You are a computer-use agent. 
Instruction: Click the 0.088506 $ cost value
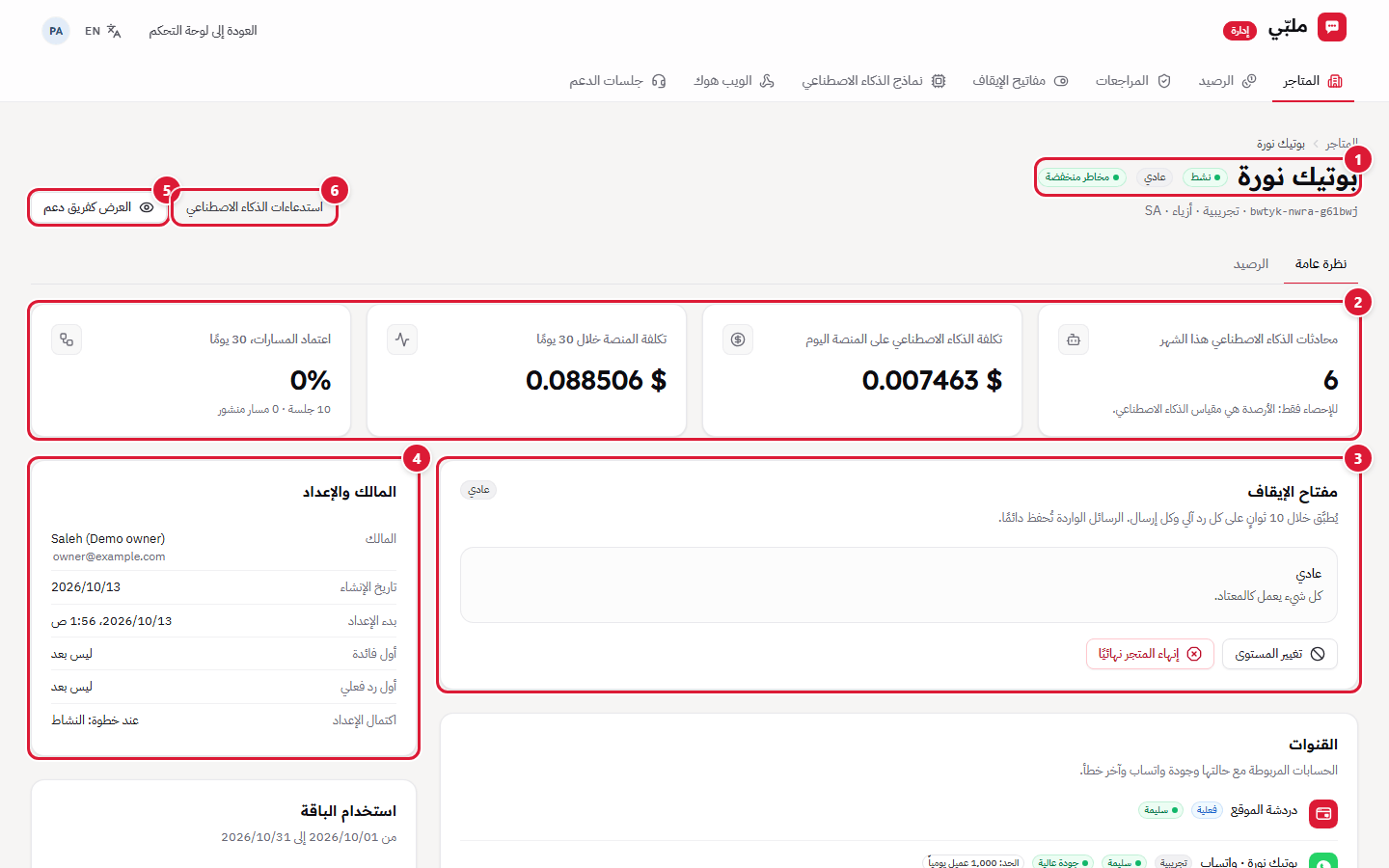click(596, 381)
